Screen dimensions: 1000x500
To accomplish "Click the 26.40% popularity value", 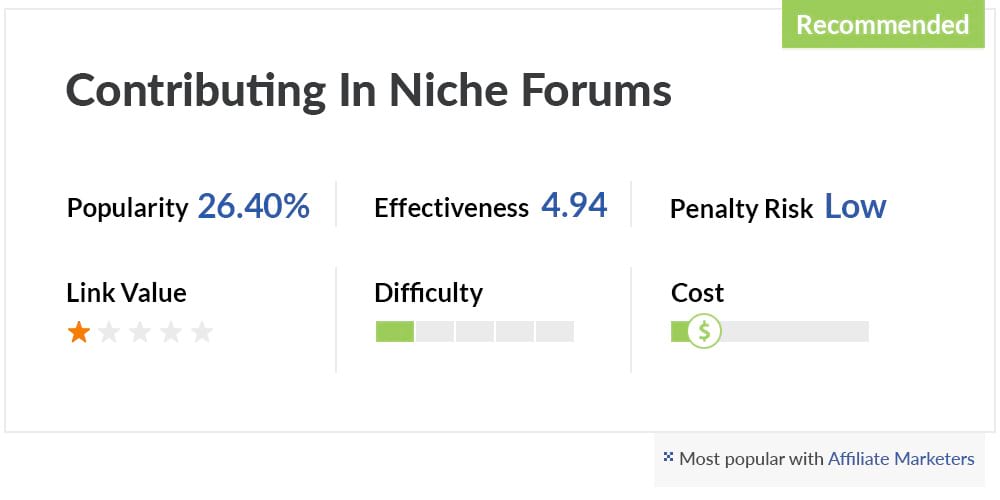I will (254, 207).
